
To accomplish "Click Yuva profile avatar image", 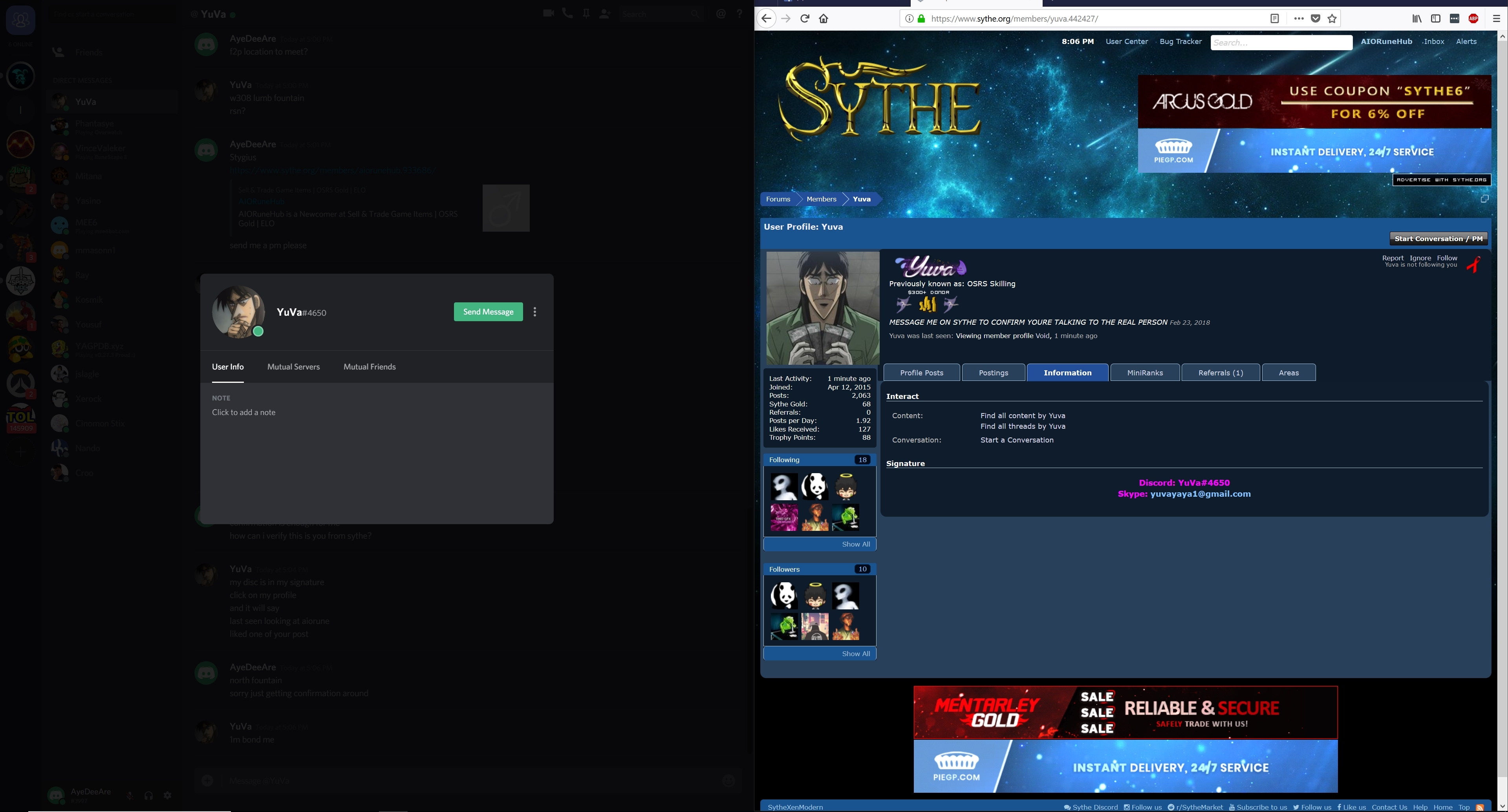I will (822, 309).
